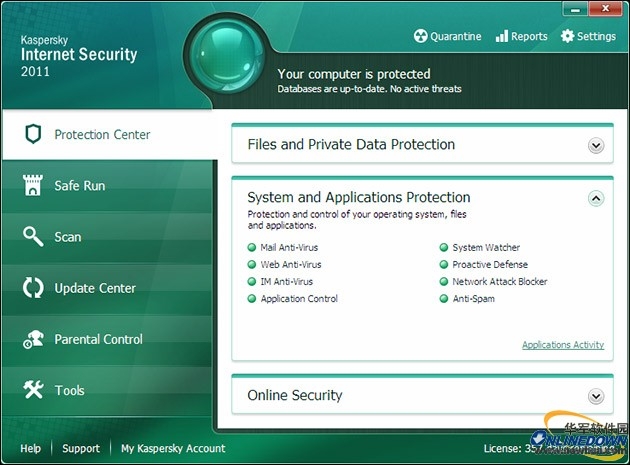Click the Safe Run castle icon
The image size is (630, 465).
click(34, 186)
